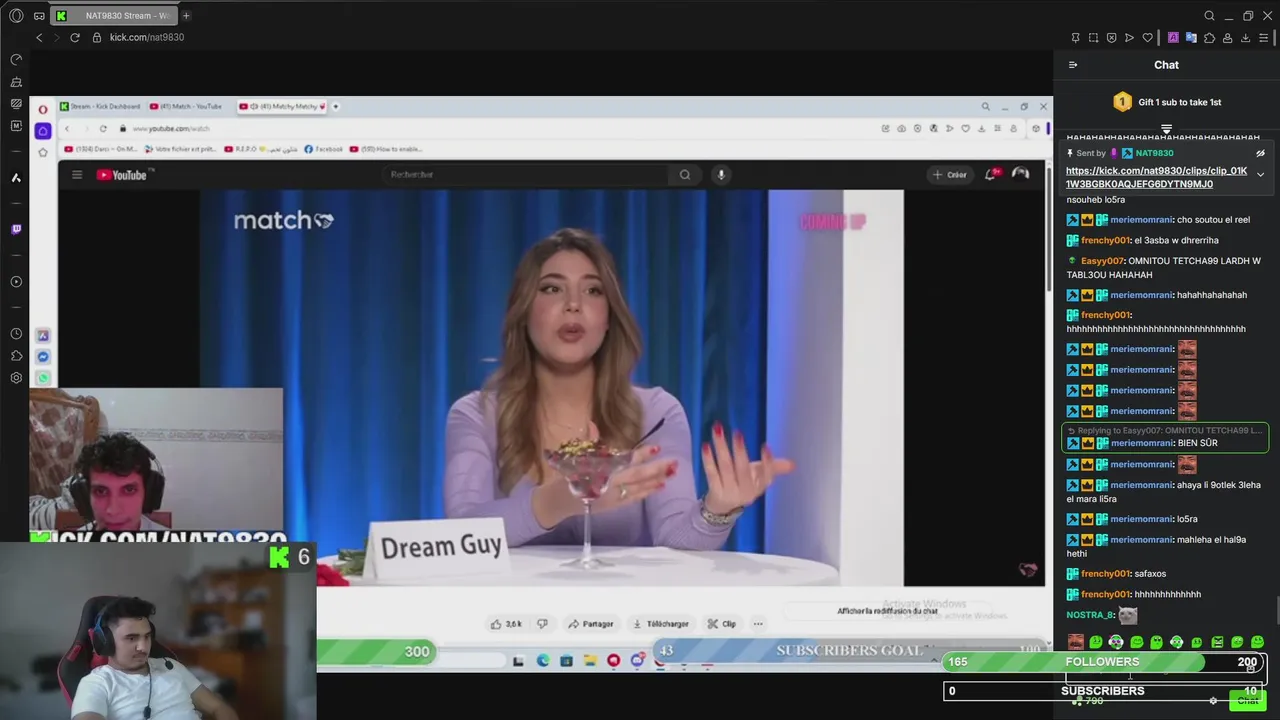Screen dimensions: 1280x720
Task: Switch to NAT9830 Stream tab
Action: [x=114, y=16]
